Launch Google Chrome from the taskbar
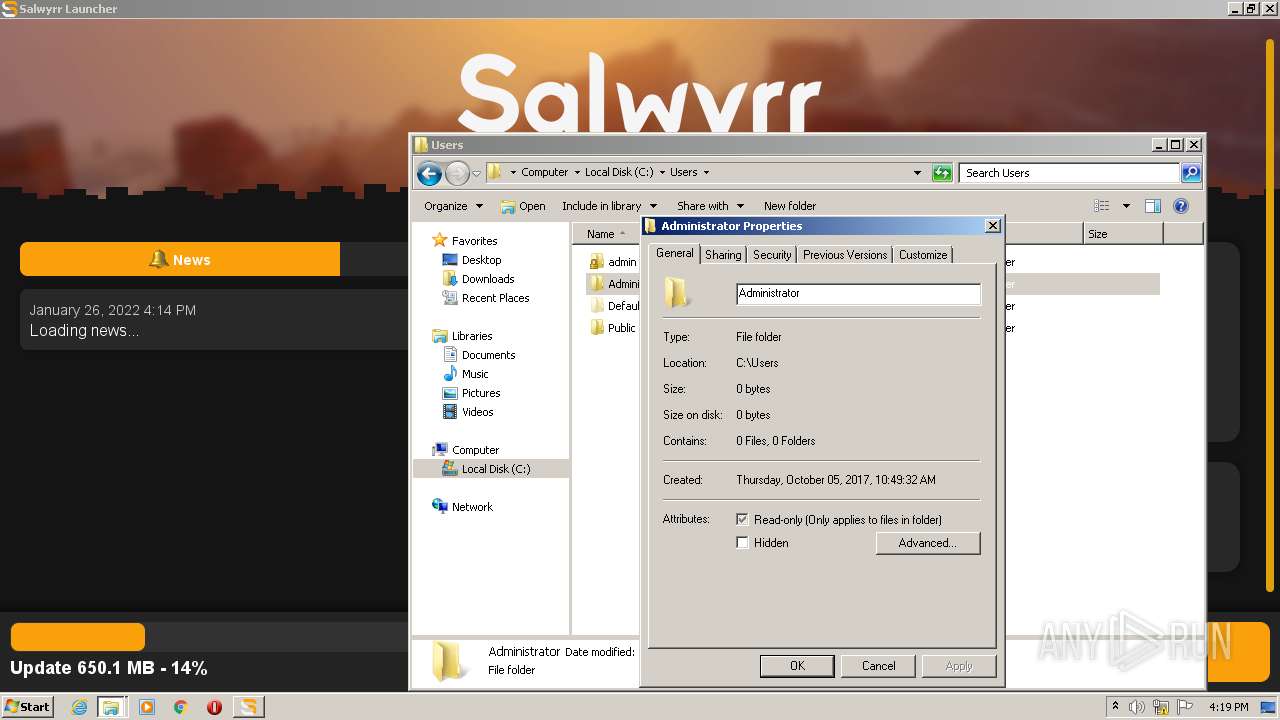This screenshot has height=720, width=1280. 180,707
